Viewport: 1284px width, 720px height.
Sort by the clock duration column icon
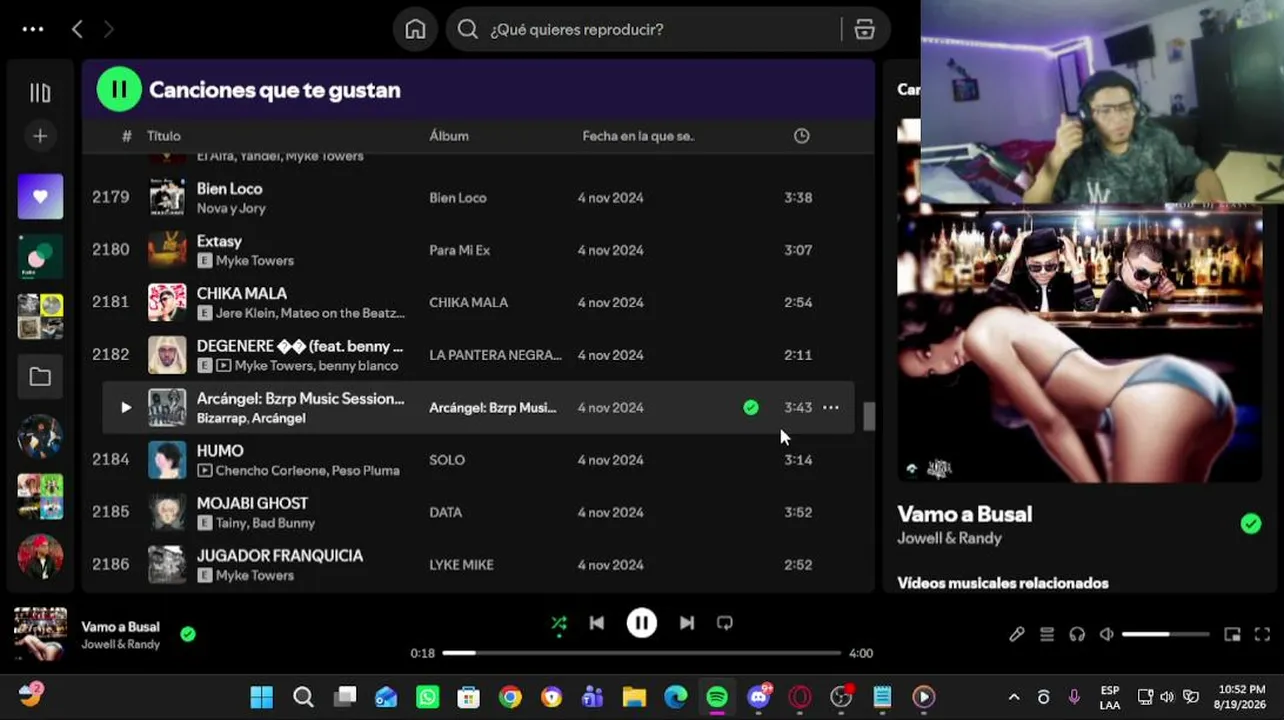[801, 136]
